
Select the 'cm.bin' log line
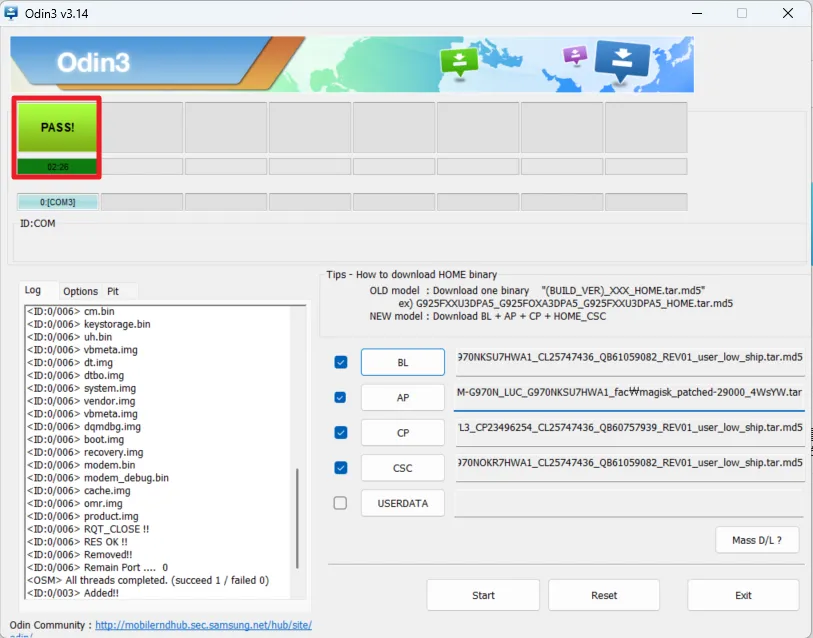[71, 311]
